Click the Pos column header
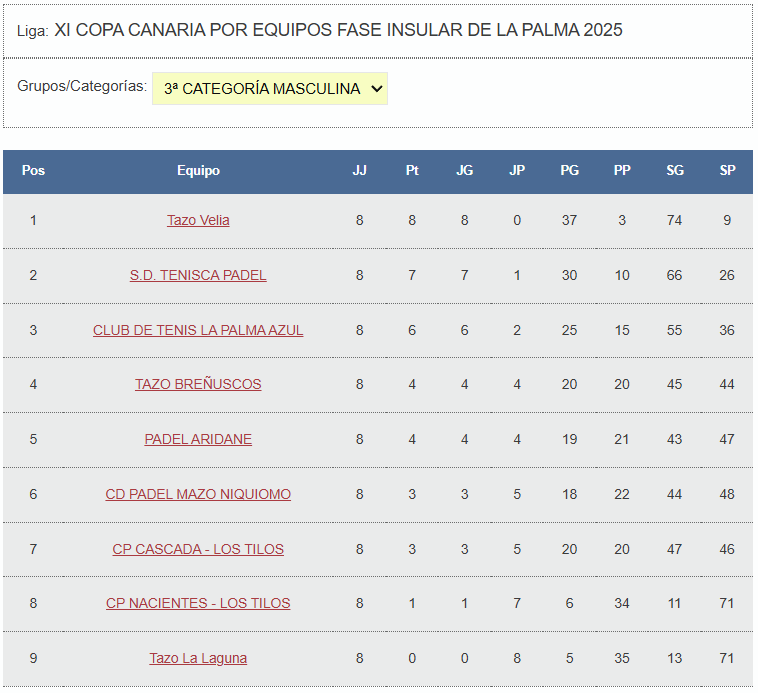The width and height of the screenshot is (758, 693). [x=33, y=171]
